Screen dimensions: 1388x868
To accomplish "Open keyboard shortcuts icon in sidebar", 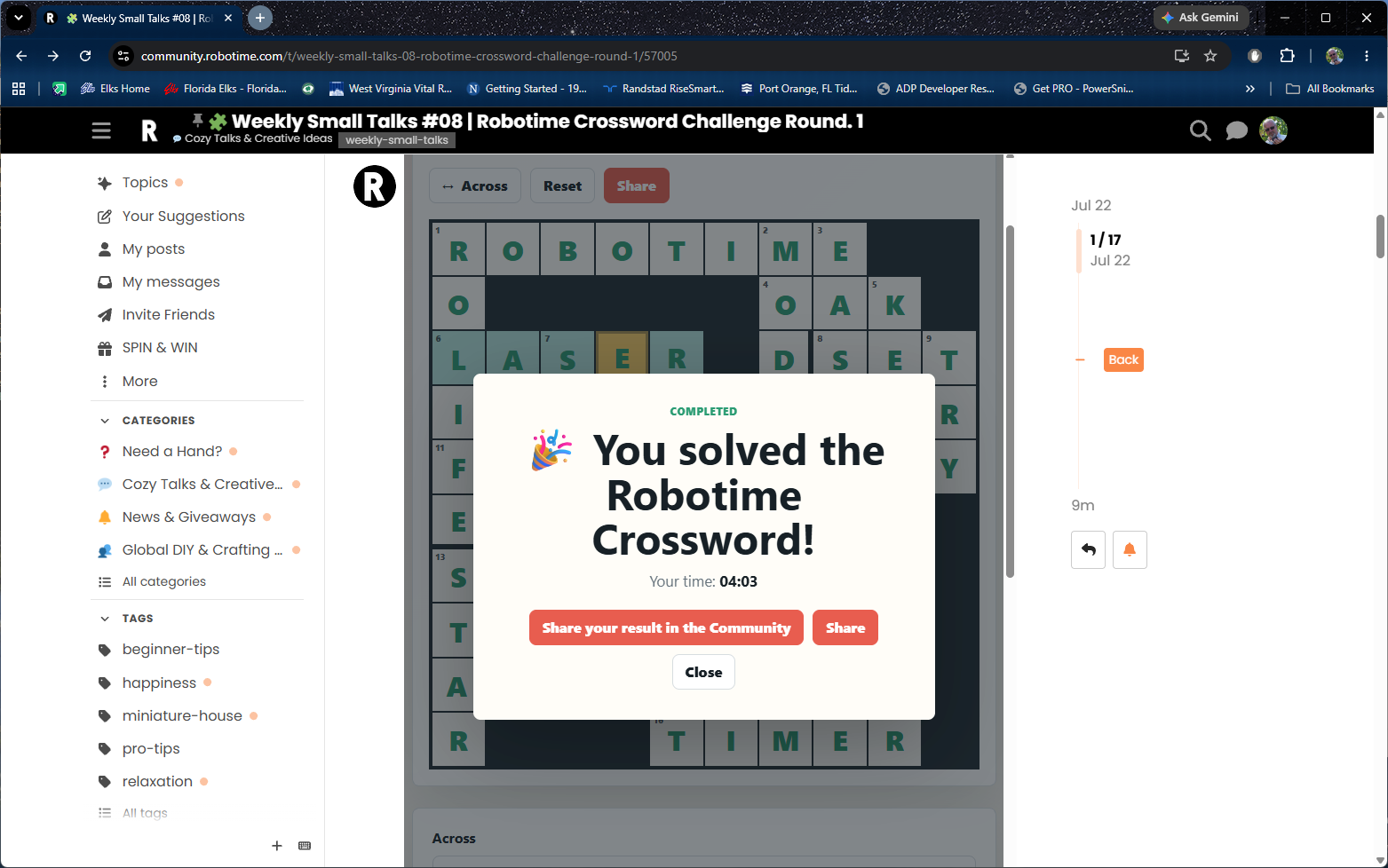I will (x=305, y=846).
